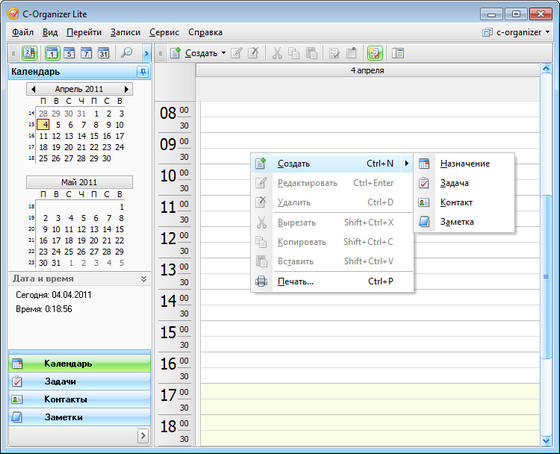This screenshot has height=454, width=560.
Task: Switch to the 31-day month view icon
Action: tap(104, 54)
